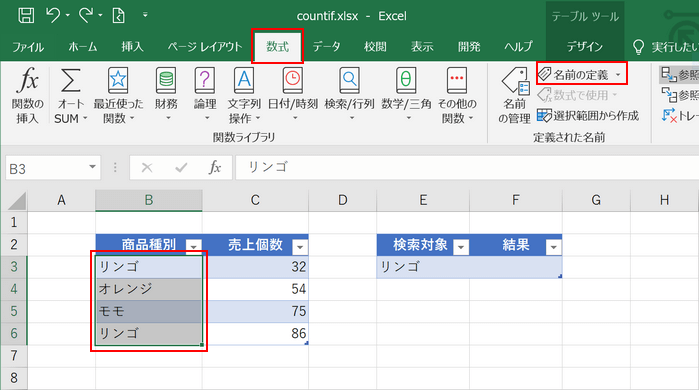Click 選択範囲から作成 button
Screen dimensions: 699x390
[588, 116]
